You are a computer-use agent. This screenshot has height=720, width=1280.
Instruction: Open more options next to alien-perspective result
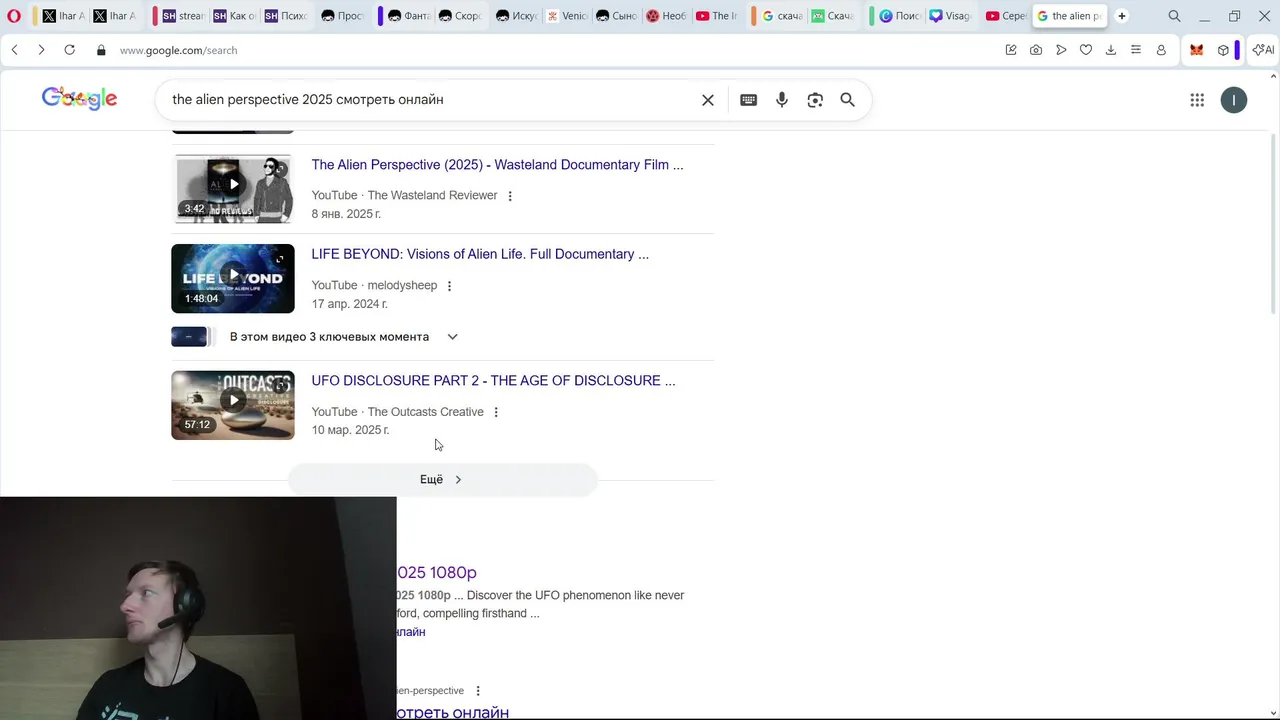point(478,691)
